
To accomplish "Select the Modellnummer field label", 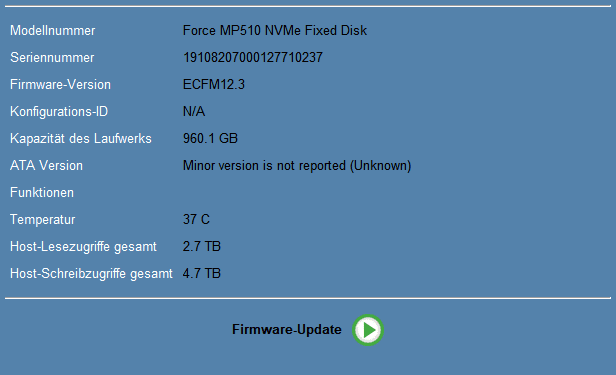I will click(53, 31).
